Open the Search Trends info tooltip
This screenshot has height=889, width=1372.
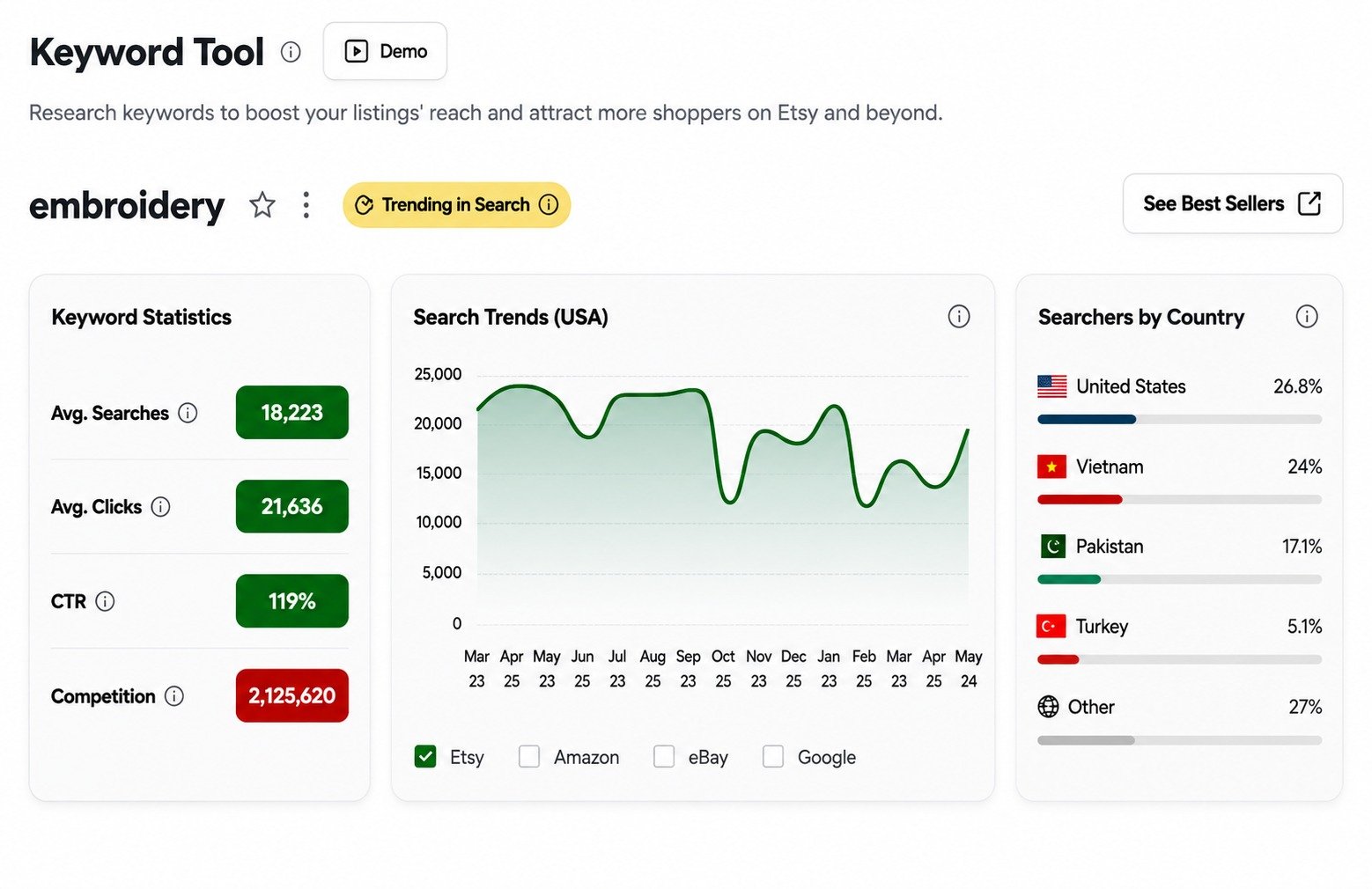tap(959, 317)
